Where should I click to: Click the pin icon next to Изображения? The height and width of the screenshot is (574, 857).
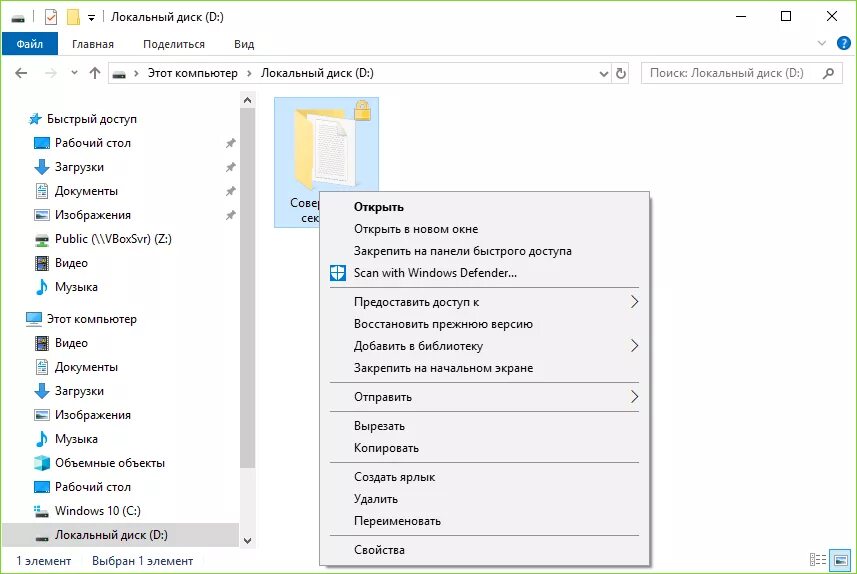[231, 215]
